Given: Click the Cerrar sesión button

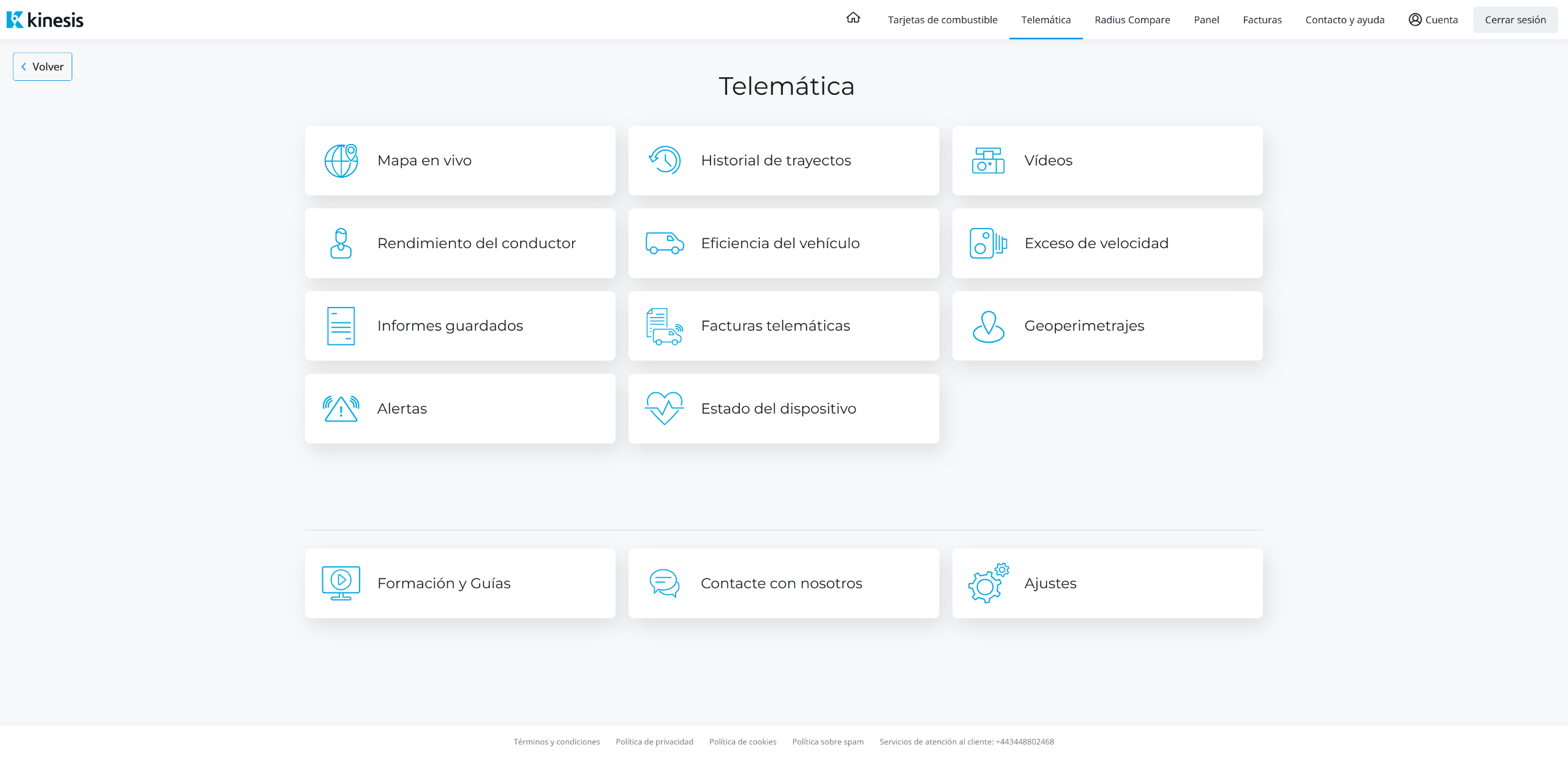Looking at the screenshot, I should [1515, 20].
